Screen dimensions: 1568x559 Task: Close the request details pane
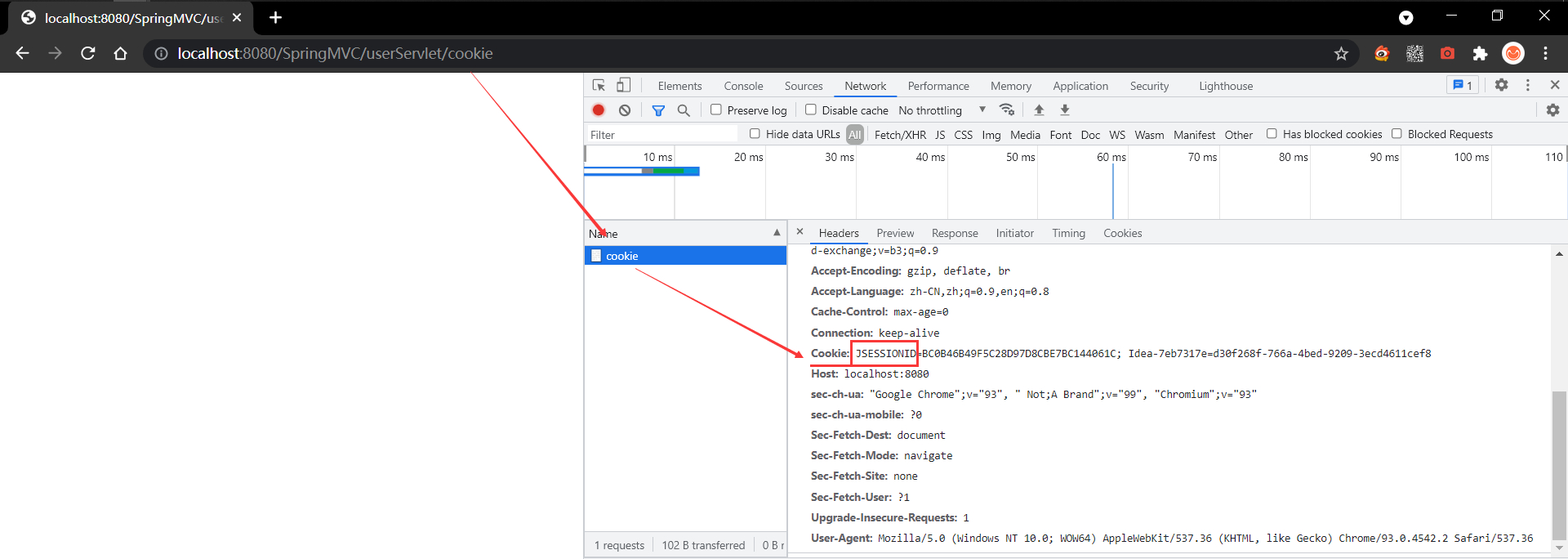[x=800, y=232]
